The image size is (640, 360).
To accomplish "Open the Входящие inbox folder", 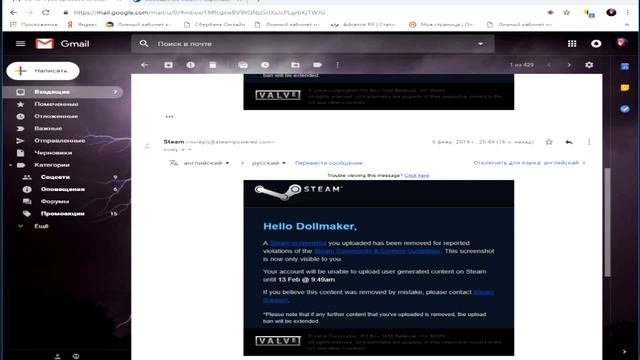I will (63, 92).
